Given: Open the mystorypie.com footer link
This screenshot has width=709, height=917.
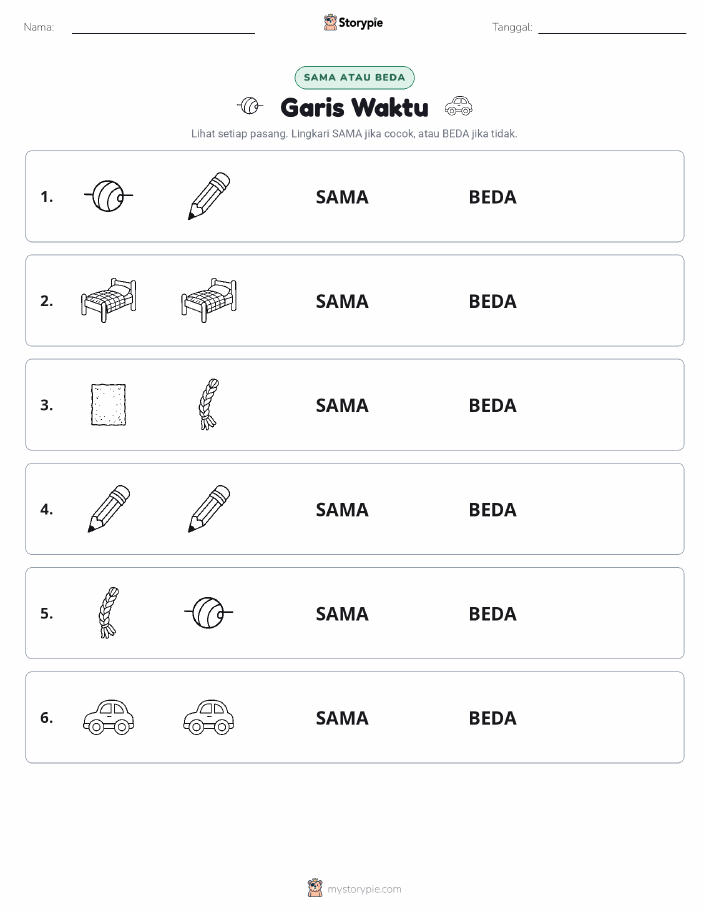Looking at the screenshot, I should (x=364, y=889).
